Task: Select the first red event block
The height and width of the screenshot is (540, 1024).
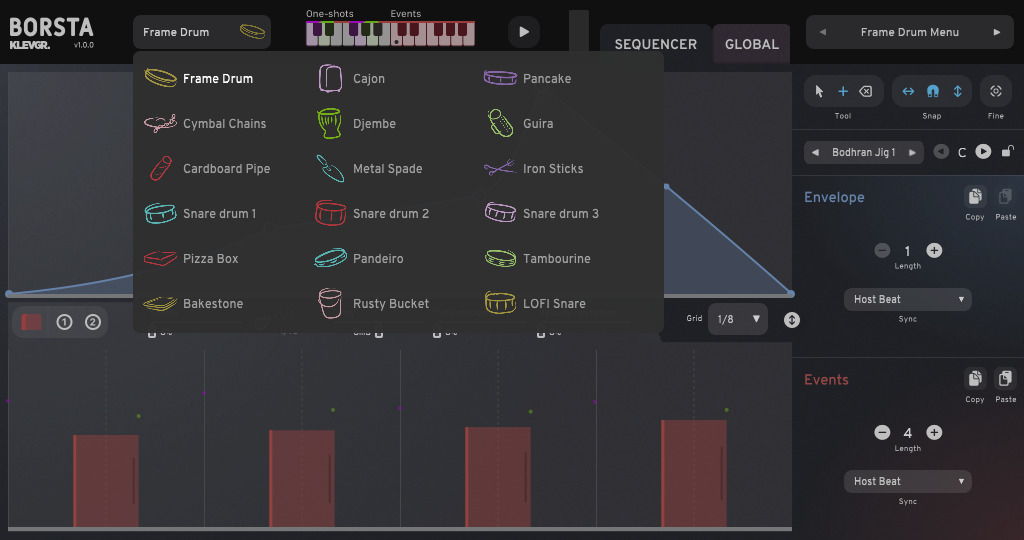Action: (106, 481)
